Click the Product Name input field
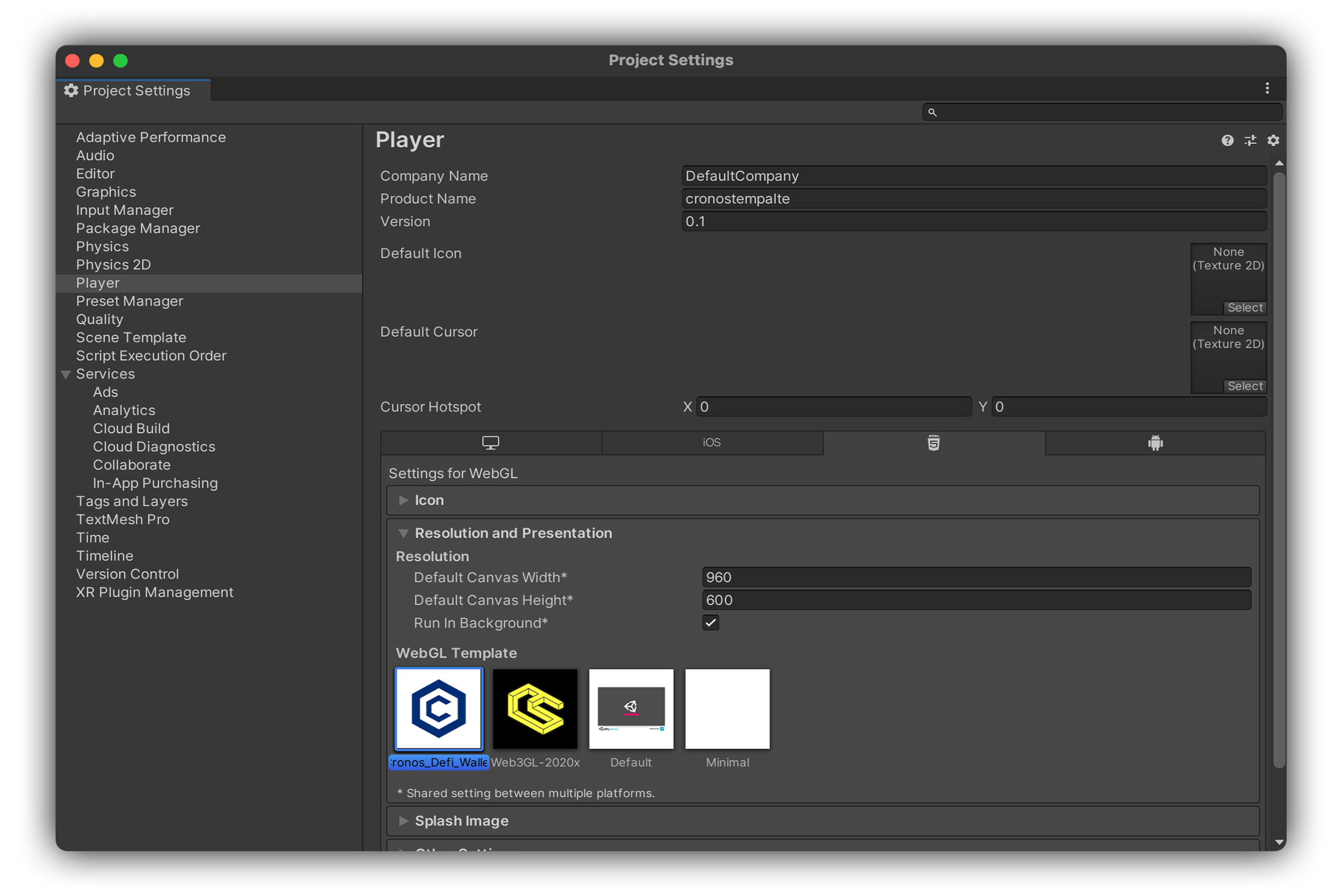1344x896 pixels. (x=973, y=199)
